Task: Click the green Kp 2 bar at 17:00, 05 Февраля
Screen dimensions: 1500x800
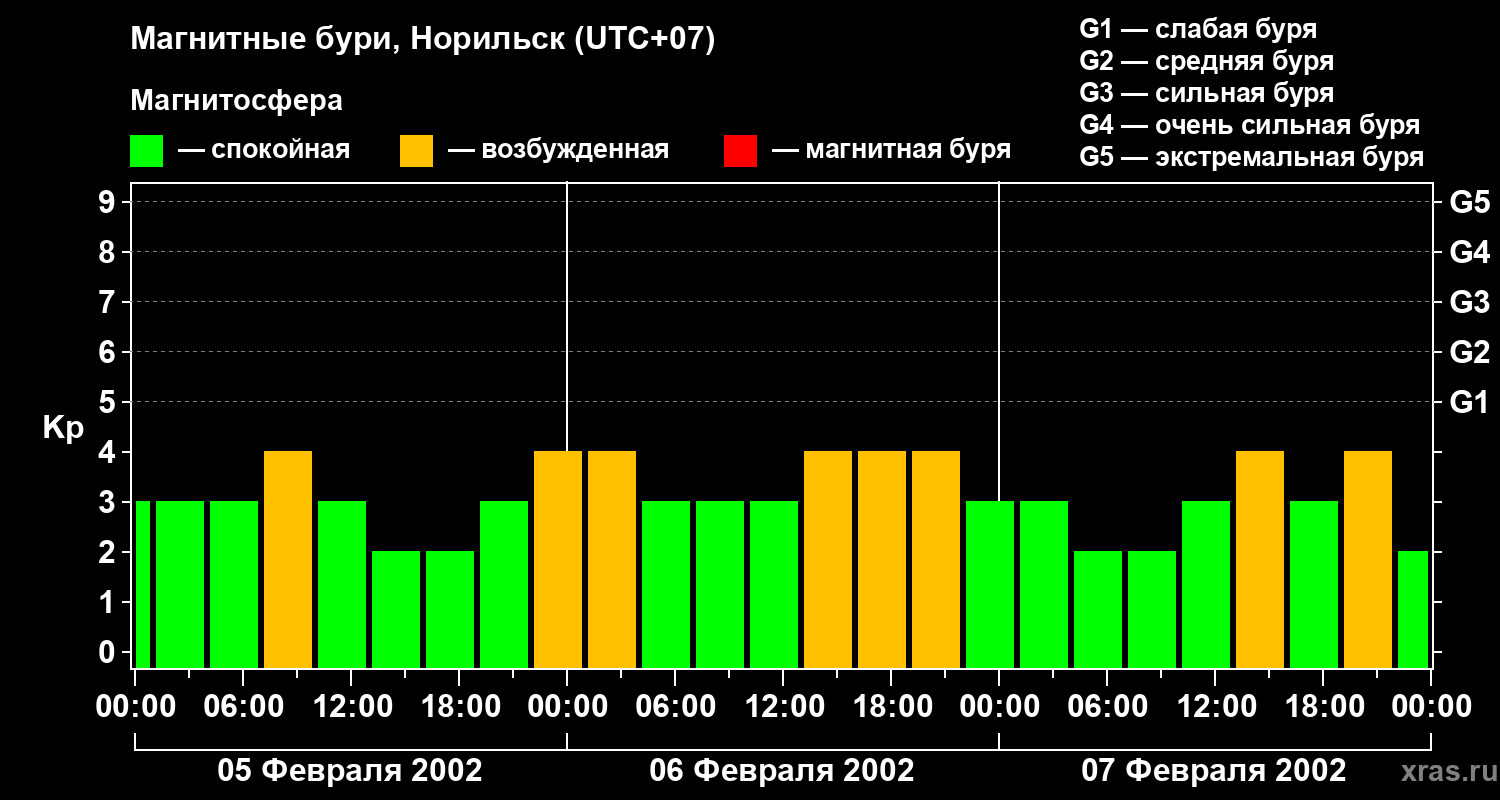Action: [x=450, y=609]
